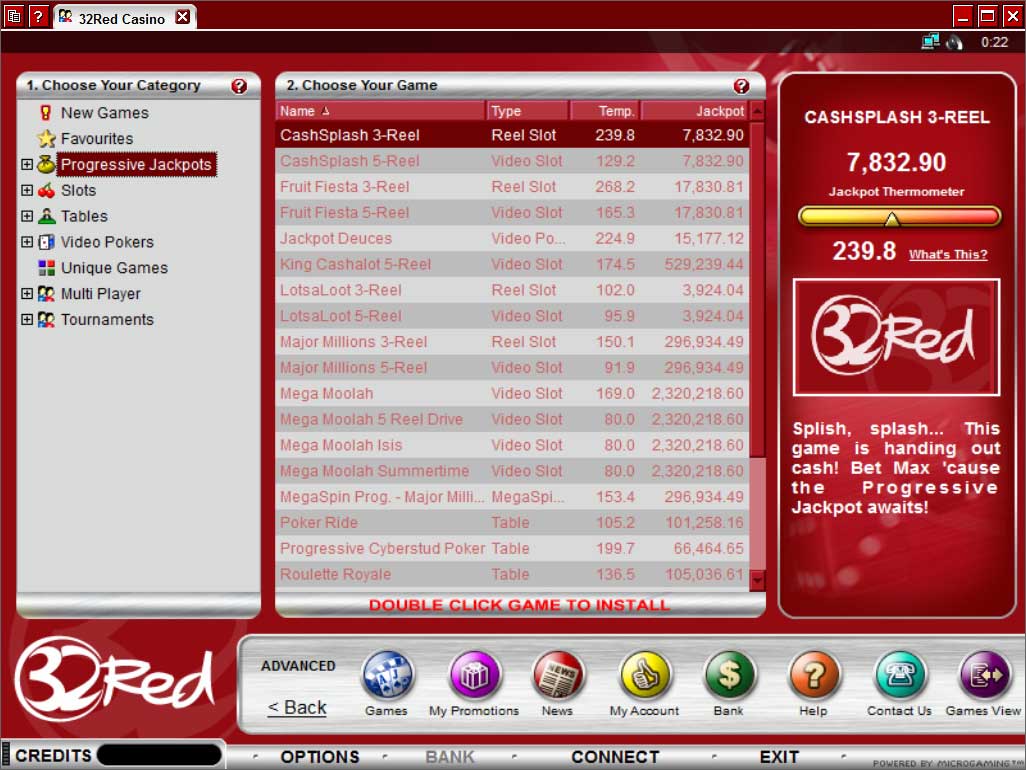The image size is (1026, 770).
Task: Select the LotsaLoot 5-Reel game
Action: point(512,316)
